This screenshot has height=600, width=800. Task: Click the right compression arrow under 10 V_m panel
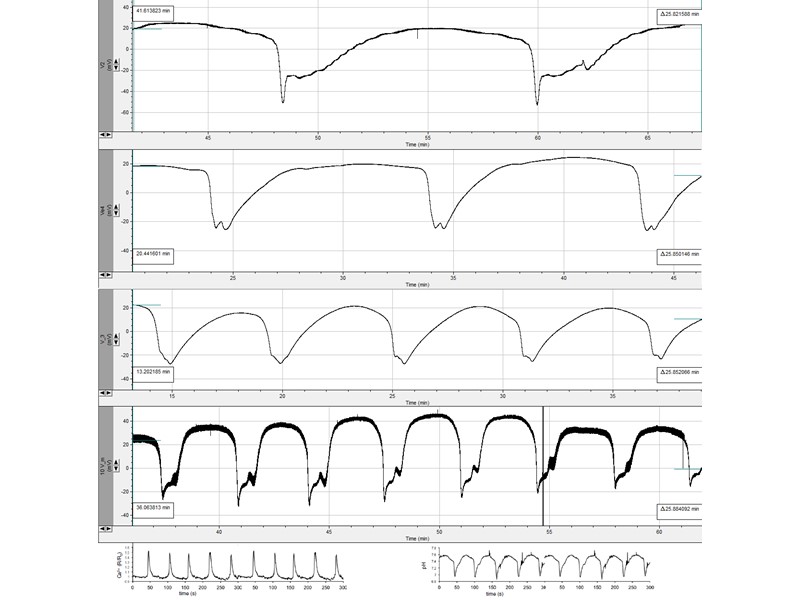[108, 529]
